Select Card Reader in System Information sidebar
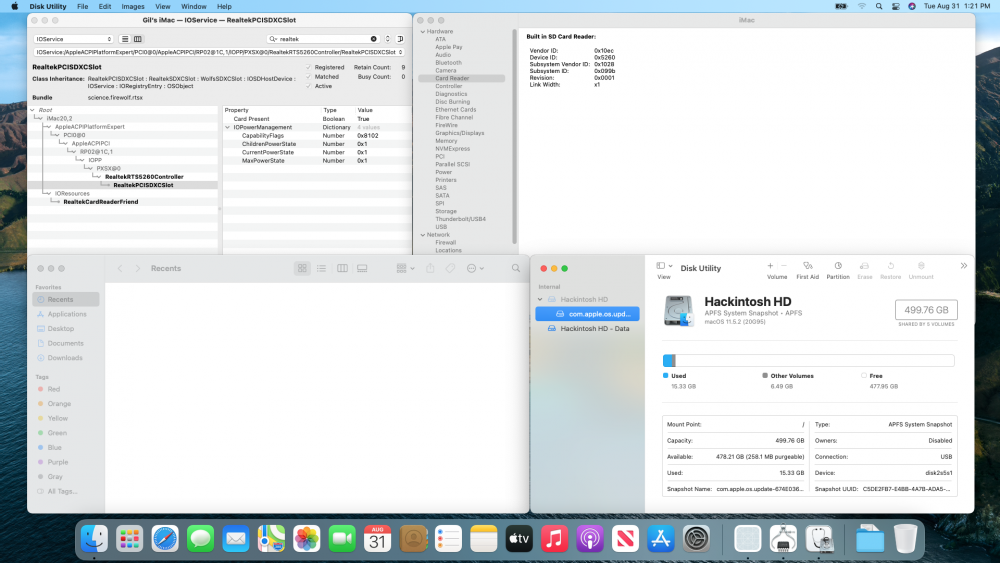This screenshot has height=563, width=1000. [x=462, y=78]
